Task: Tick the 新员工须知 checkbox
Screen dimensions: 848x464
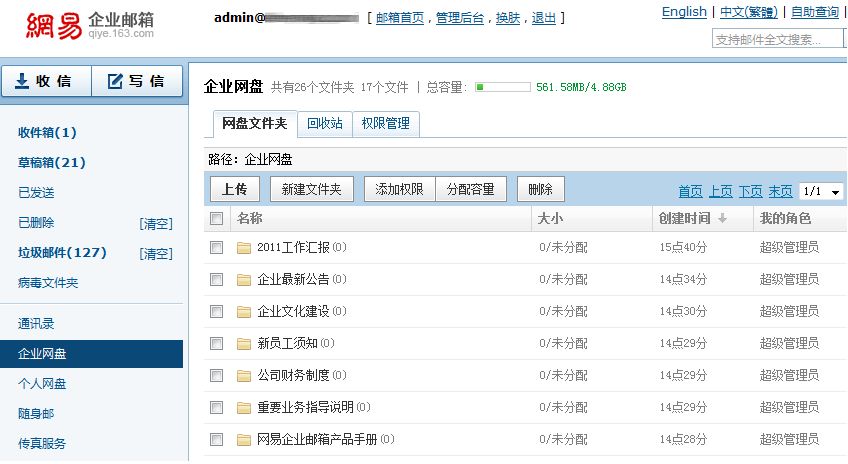Action: (x=216, y=343)
